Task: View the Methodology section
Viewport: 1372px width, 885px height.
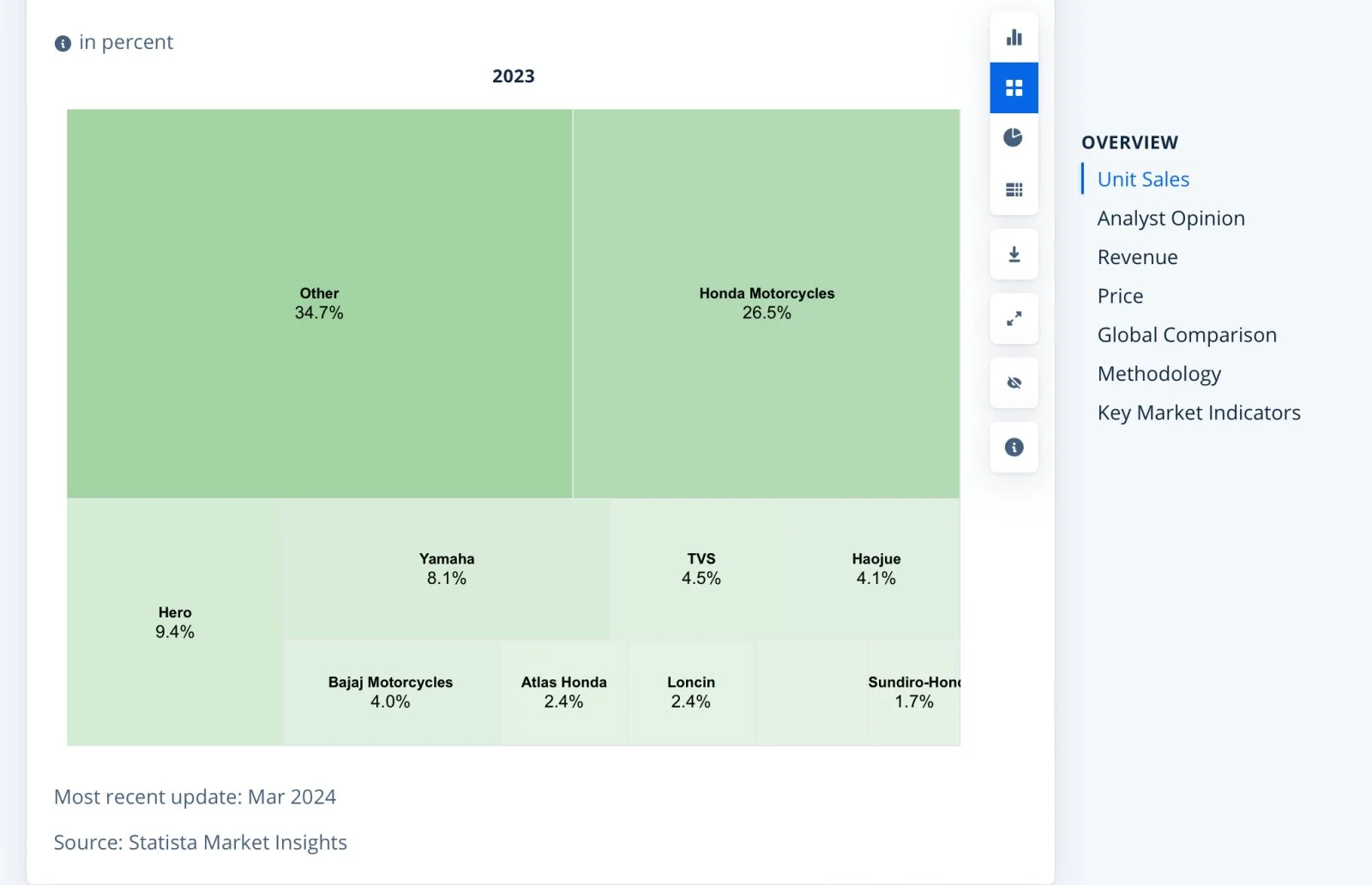Action: [x=1158, y=374]
